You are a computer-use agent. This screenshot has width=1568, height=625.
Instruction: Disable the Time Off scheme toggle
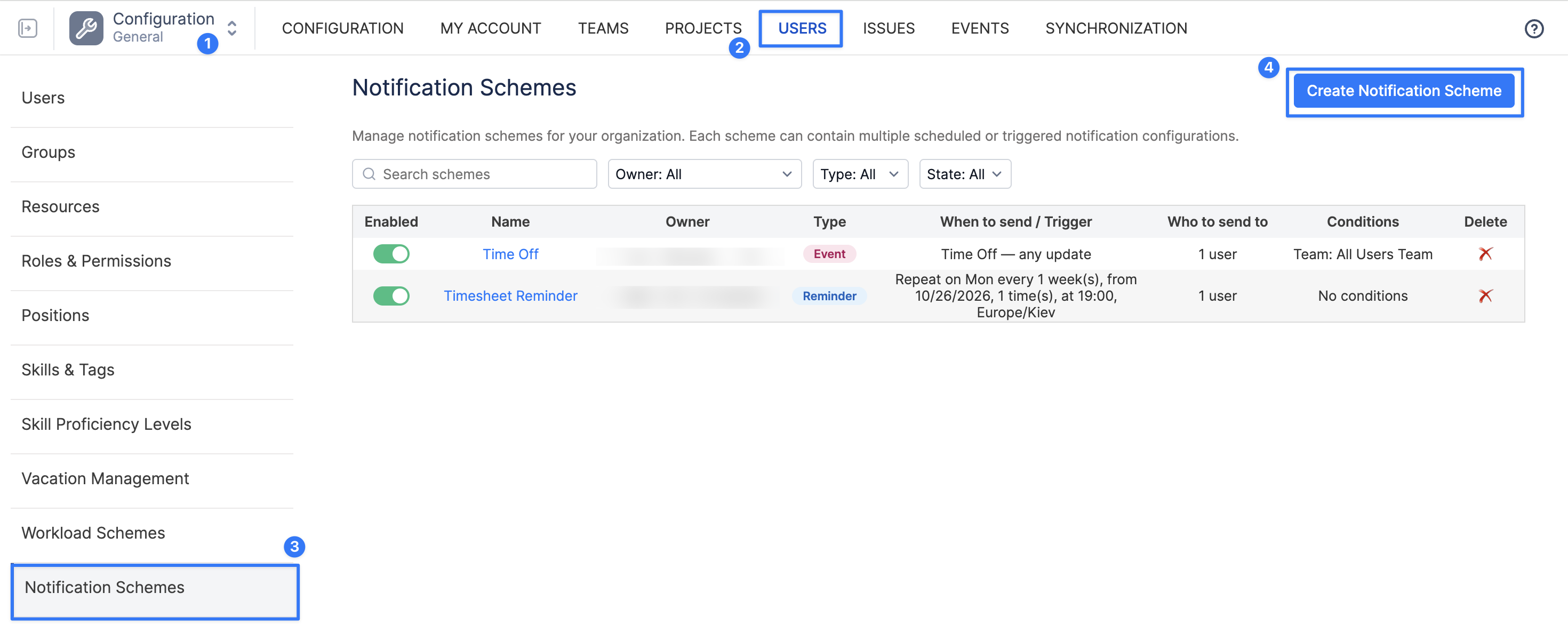coord(391,254)
